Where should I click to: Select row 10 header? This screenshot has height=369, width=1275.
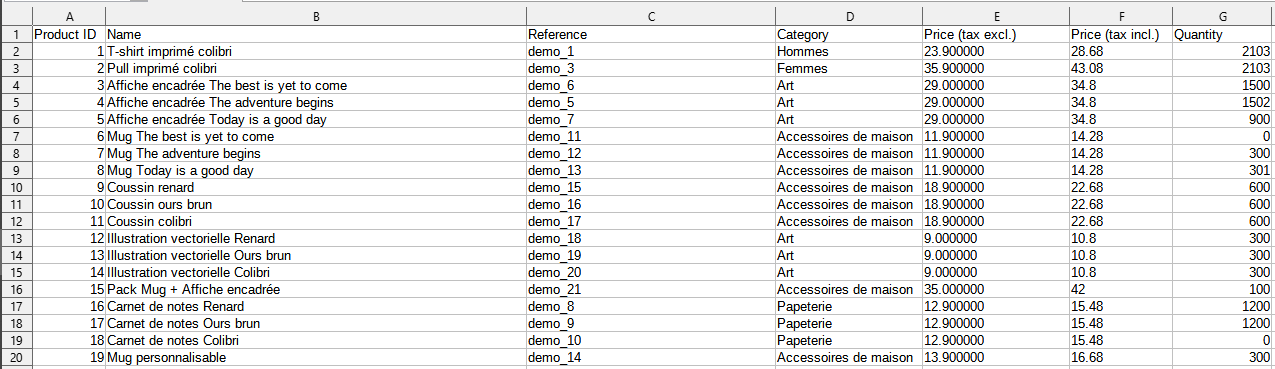(x=16, y=187)
